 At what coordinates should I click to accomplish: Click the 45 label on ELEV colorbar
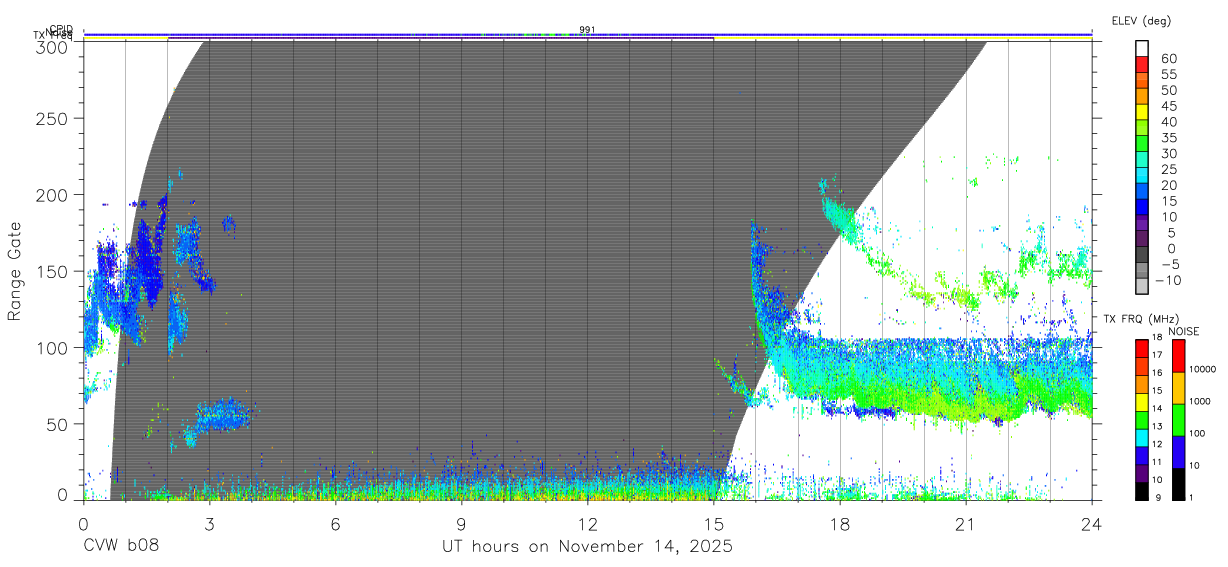point(1167,106)
